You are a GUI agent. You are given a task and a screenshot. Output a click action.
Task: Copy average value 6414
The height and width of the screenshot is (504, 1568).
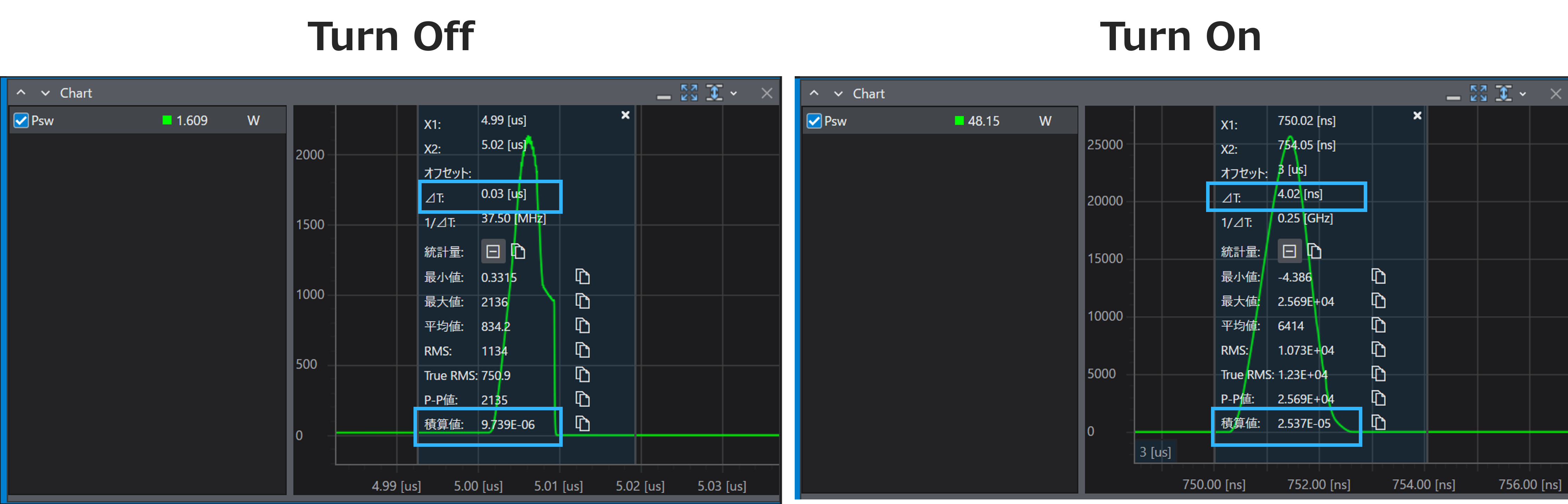pyautogui.click(x=1378, y=325)
